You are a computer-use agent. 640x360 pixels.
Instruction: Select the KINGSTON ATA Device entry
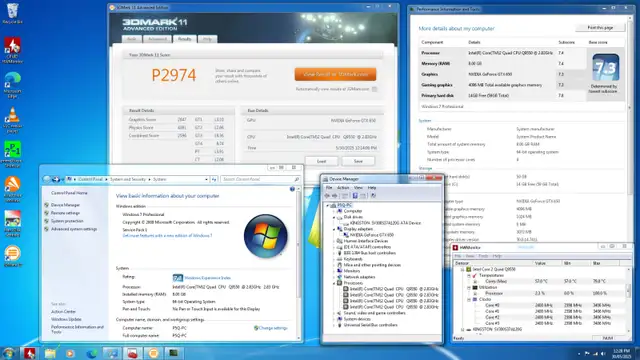click(385, 223)
